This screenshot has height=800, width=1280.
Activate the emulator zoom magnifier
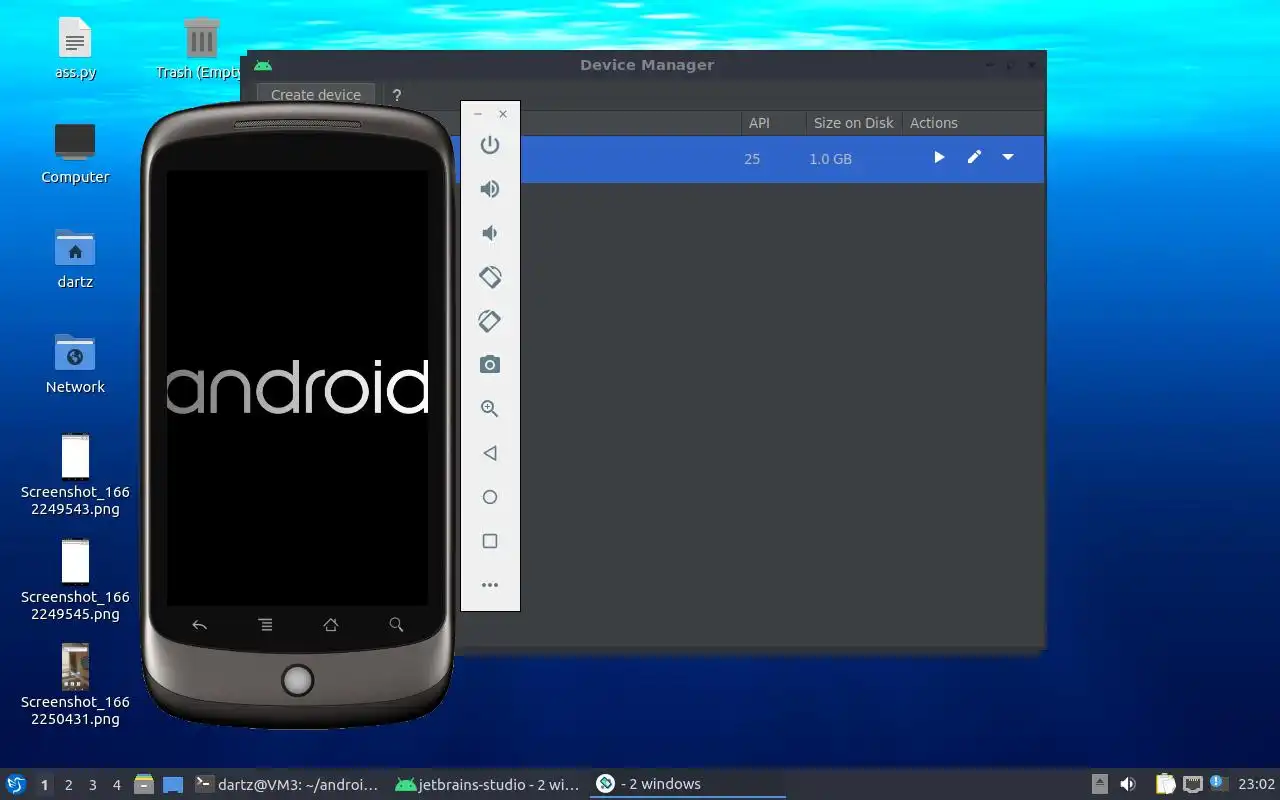(x=490, y=409)
